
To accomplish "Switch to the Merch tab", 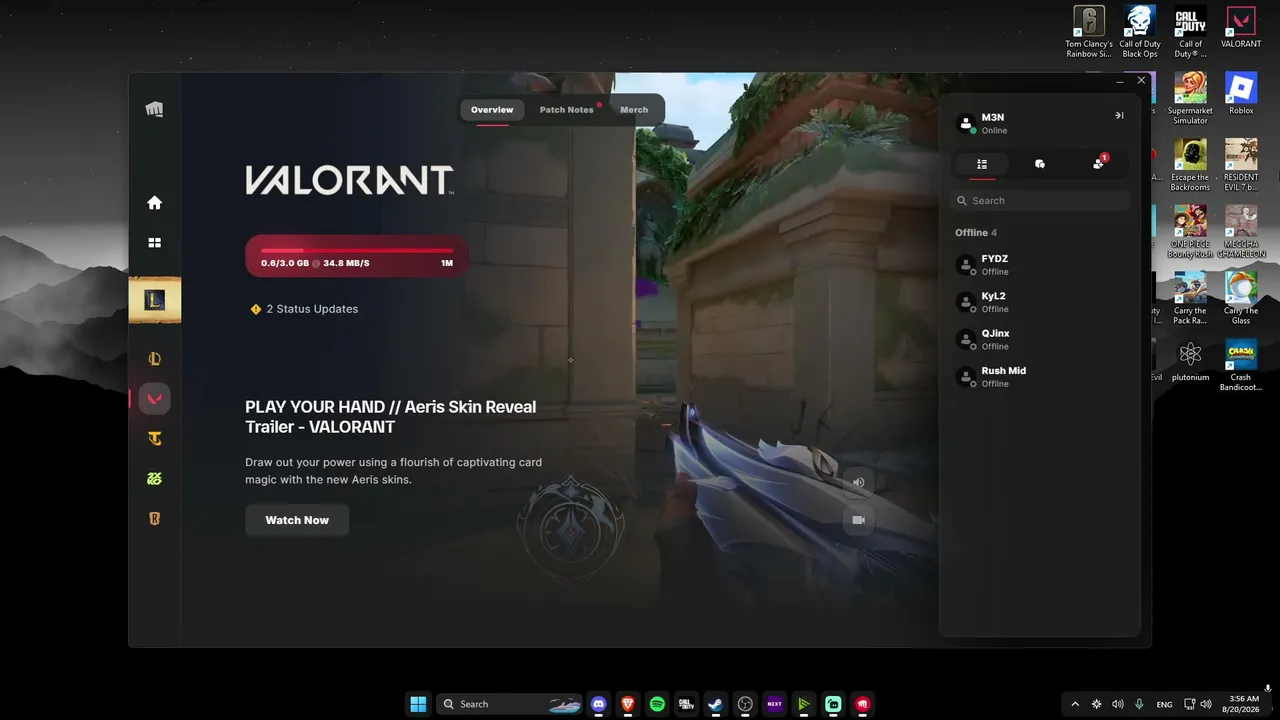I will (x=634, y=110).
